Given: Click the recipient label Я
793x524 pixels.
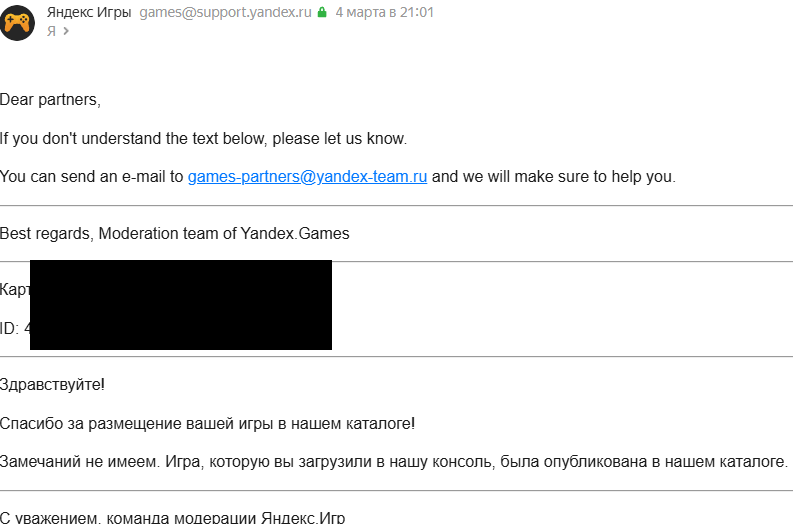Looking at the screenshot, I should 51,31.
